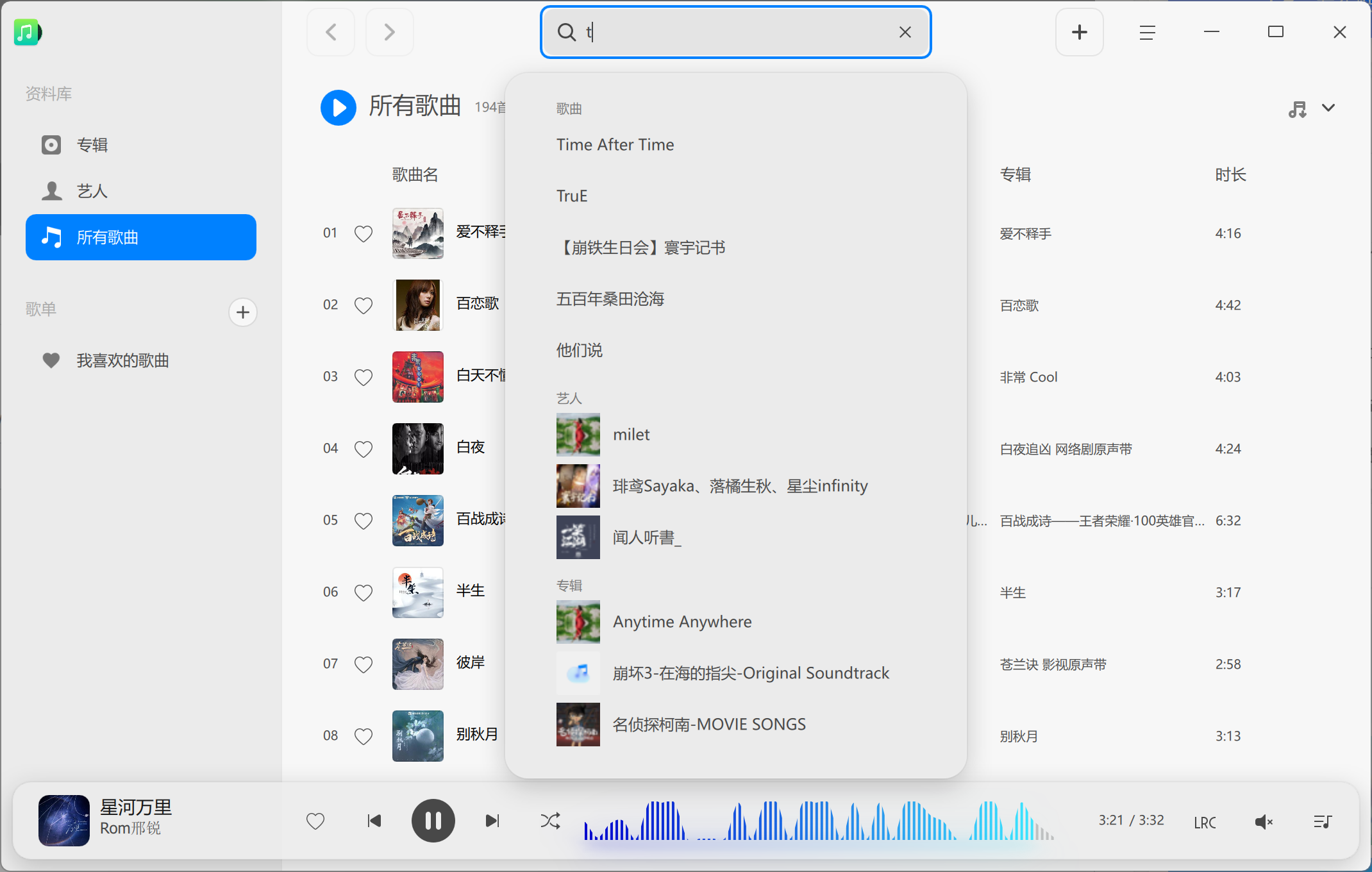Open the play queue list icon
Viewport: 1372px width, 872px height.
pyautogui.click(x=1322, y=821)
